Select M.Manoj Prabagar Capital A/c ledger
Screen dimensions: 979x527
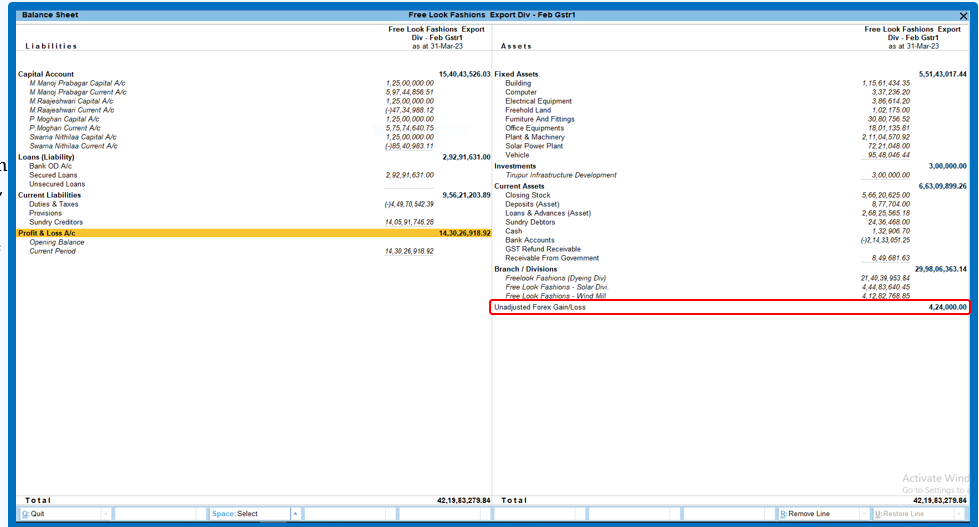click(77, 83)
